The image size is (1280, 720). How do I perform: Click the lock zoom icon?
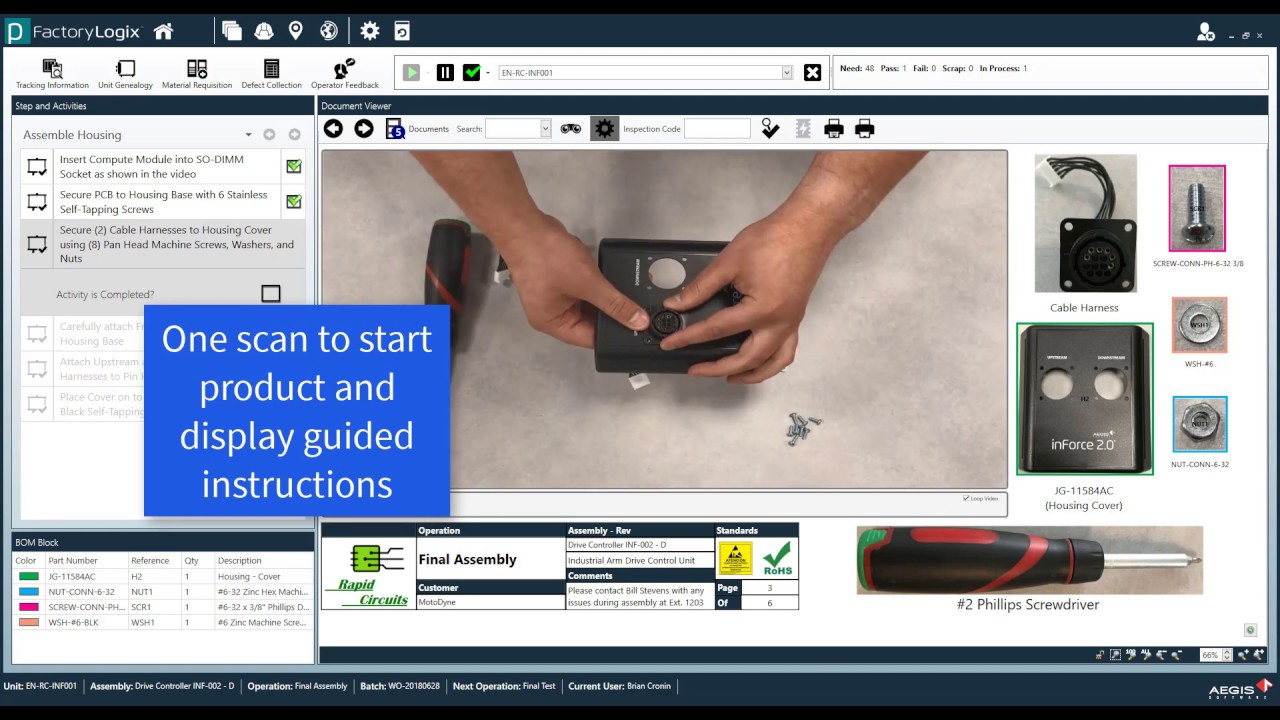(1100, 655)
